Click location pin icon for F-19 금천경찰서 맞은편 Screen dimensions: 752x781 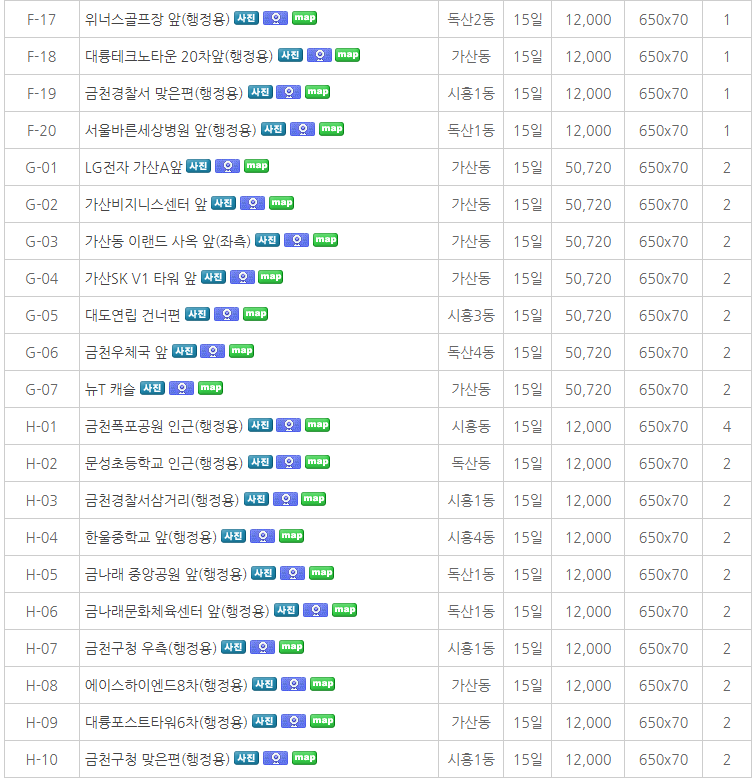click(288, 92)
